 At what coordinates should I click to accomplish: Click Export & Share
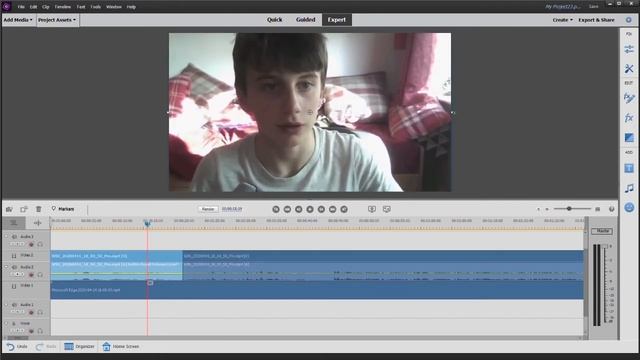(596, 20)
